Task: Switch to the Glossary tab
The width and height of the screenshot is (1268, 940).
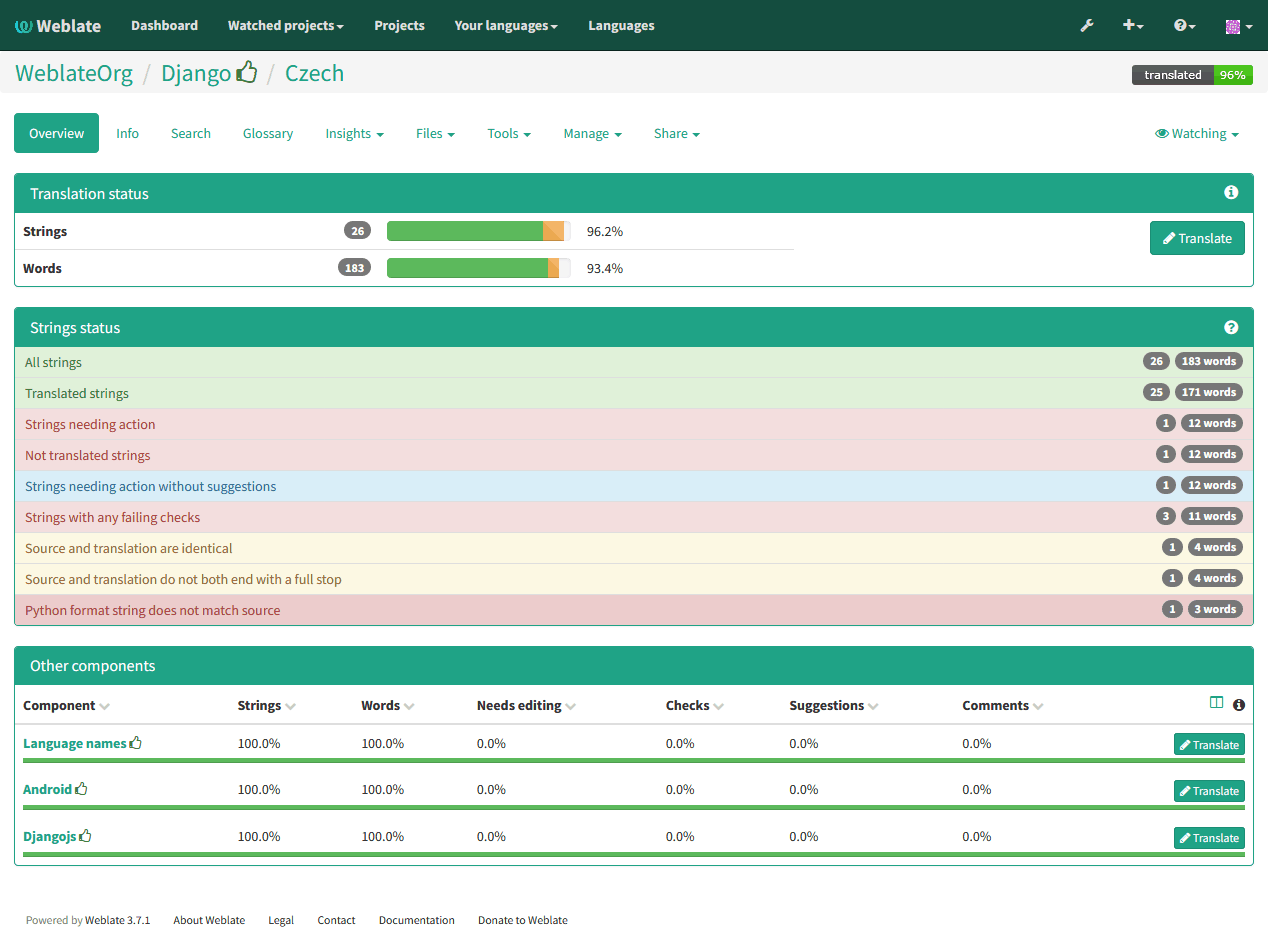Action: tap(268, 133)
